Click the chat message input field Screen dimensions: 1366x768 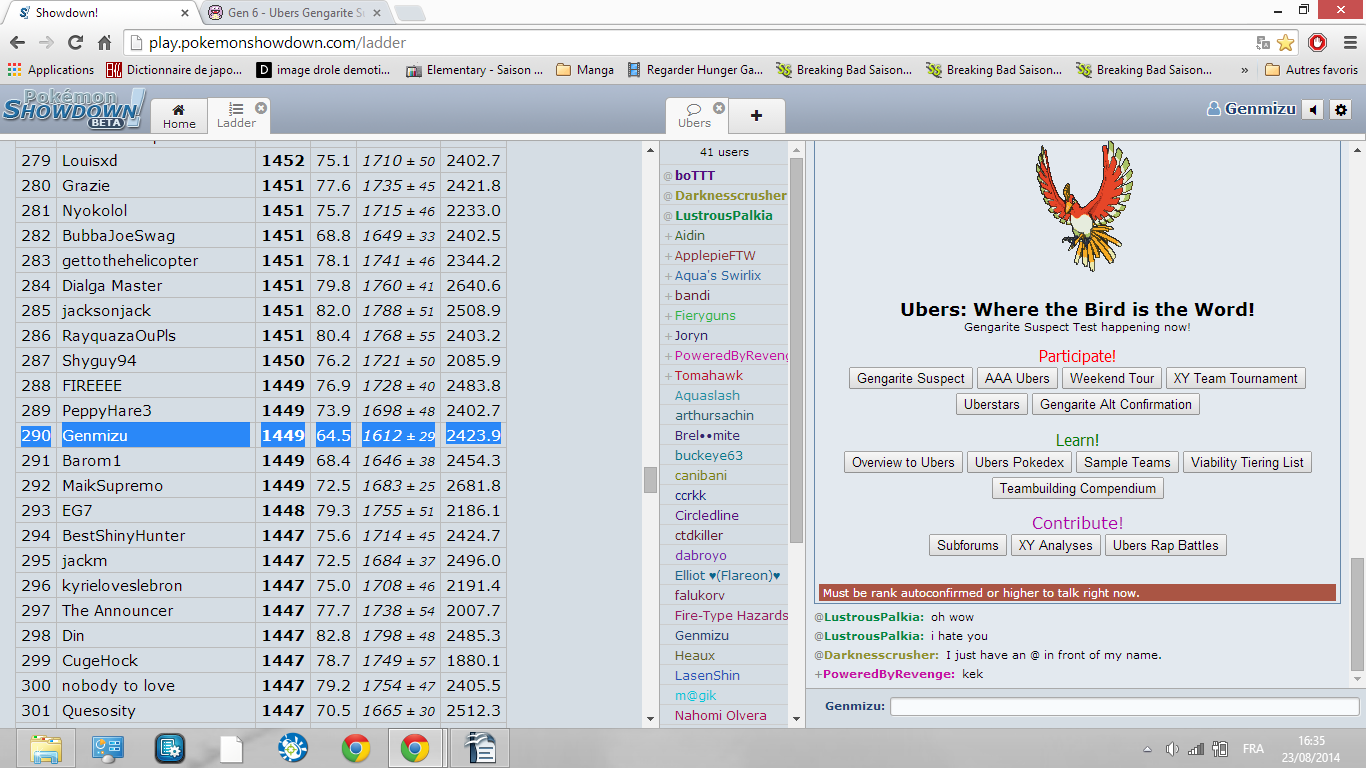point(1124,706)
